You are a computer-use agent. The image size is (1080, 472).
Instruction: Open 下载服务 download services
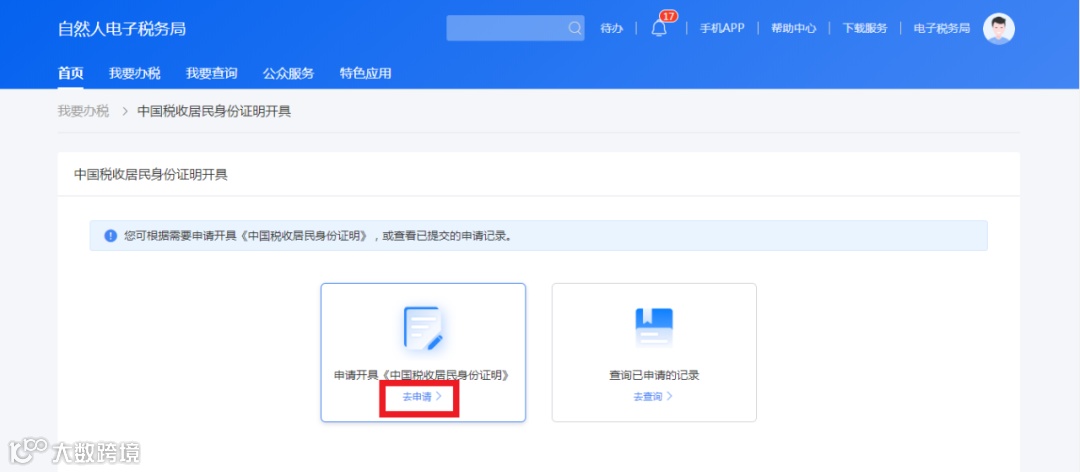(x=865, y=28)
